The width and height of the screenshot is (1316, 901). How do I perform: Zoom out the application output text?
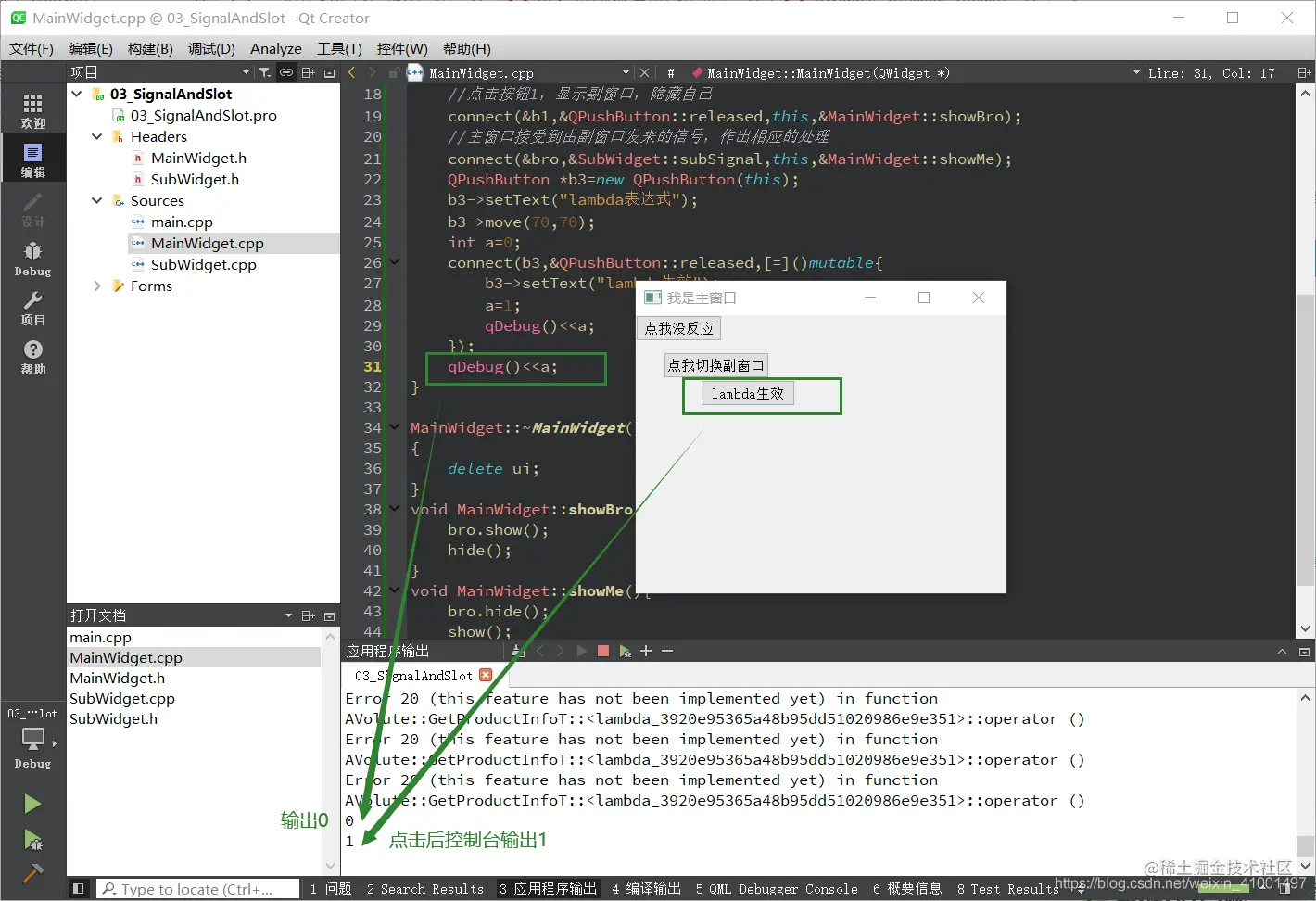(666, 651)
